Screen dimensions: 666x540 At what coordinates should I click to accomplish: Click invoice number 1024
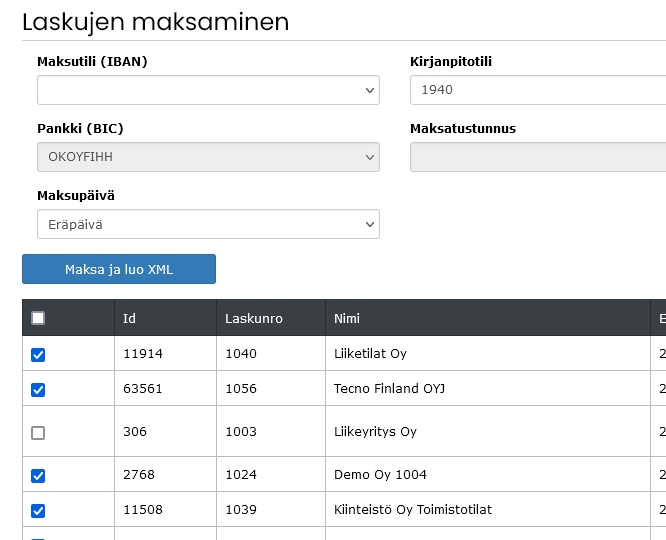click(241, 474)
